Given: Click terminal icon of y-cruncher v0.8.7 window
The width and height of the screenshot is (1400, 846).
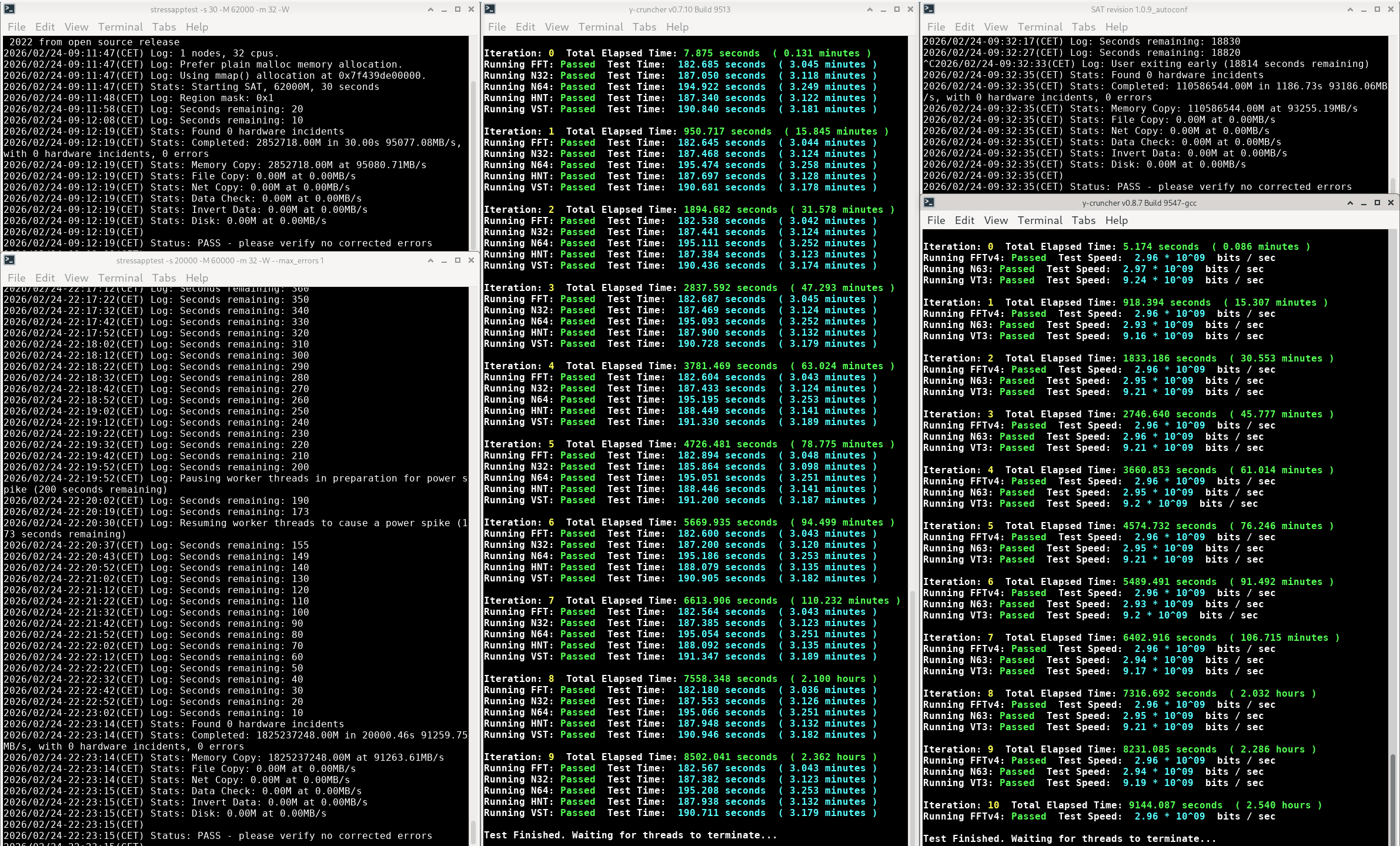Looking at the screenshot, I should coord(929,203).
